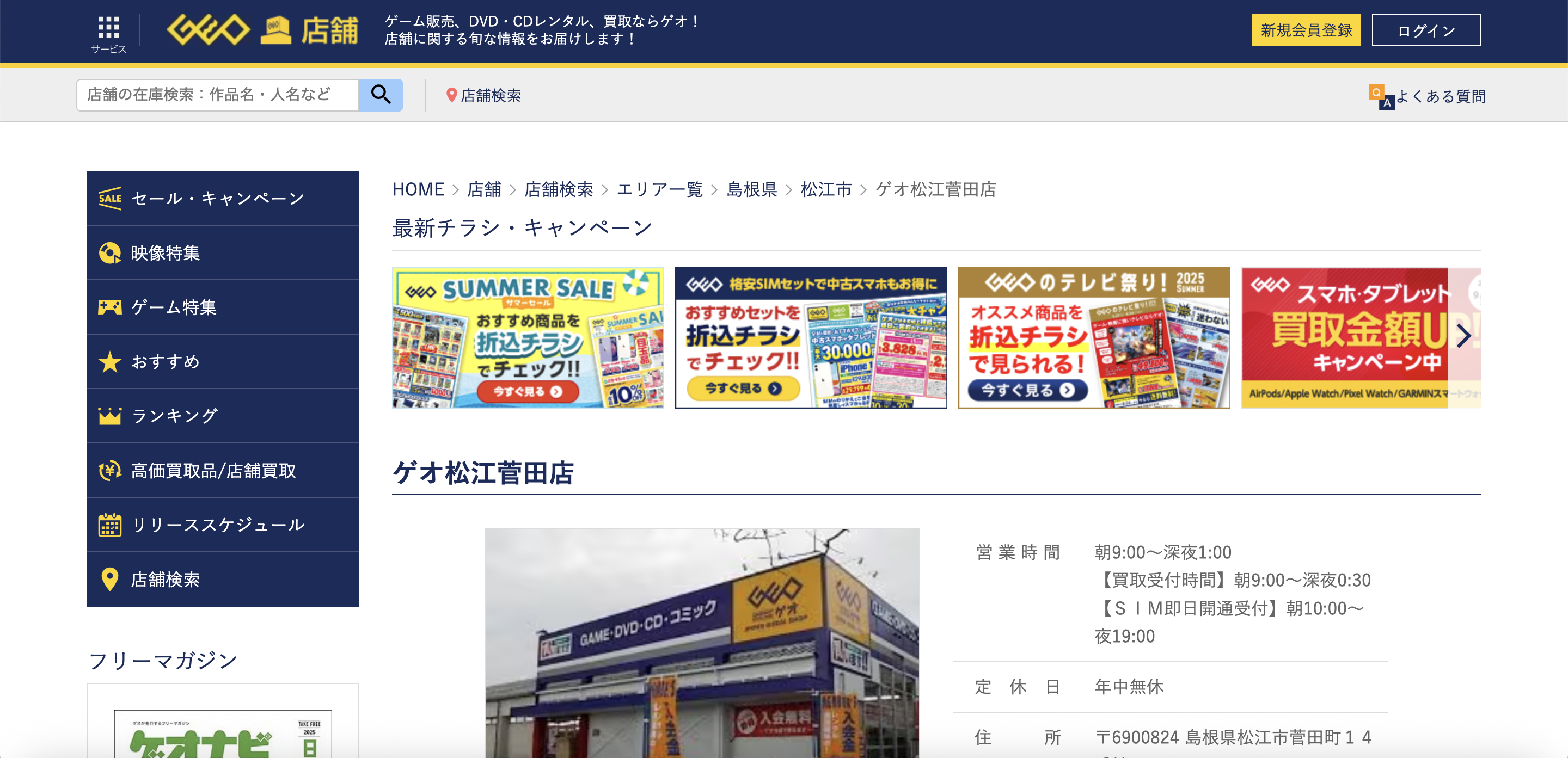Screen dimensions: 1568x758
Task: Click the crown icon for ランキング
Action: [x=110, y=416]
